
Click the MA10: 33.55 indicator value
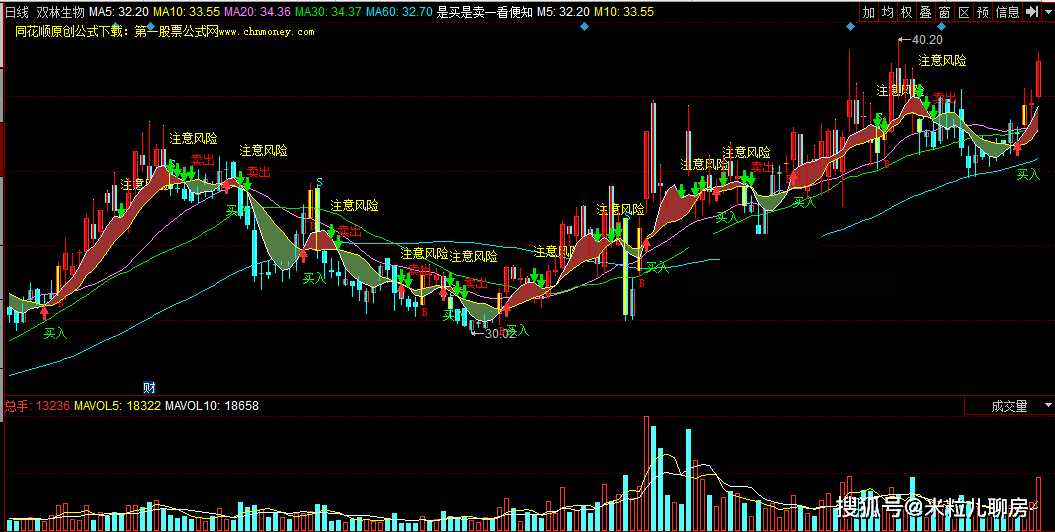186,12
